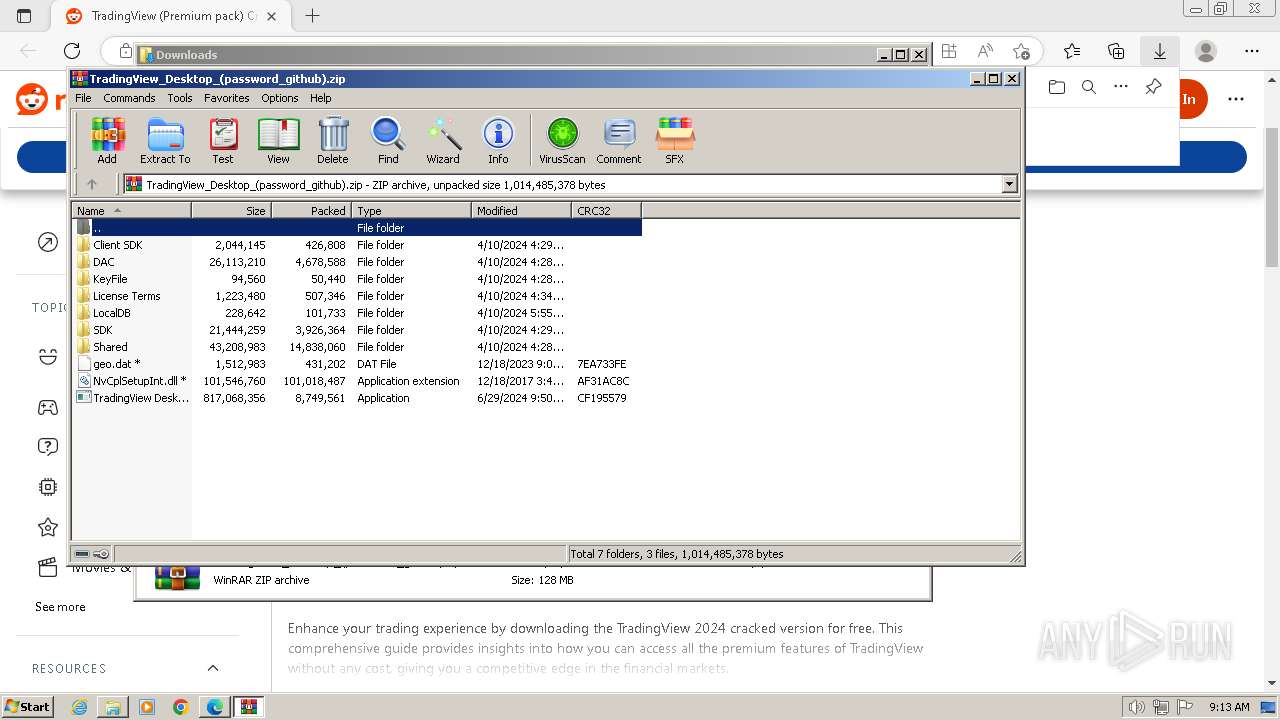
Task: Select the geo.dat file
Action: (x=357, y=364)
